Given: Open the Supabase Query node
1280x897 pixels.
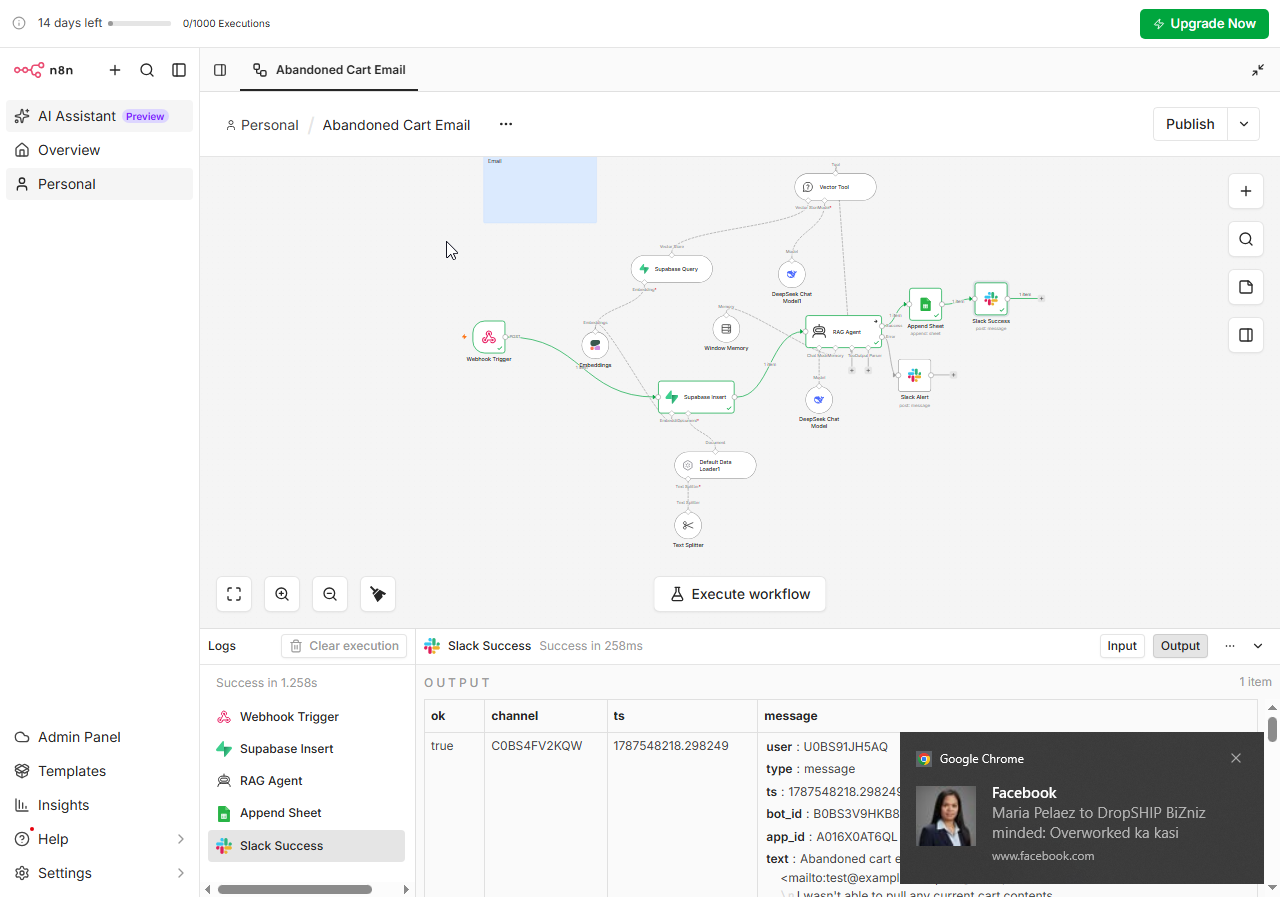Looking at the screenshot, I should coord(671,269).
